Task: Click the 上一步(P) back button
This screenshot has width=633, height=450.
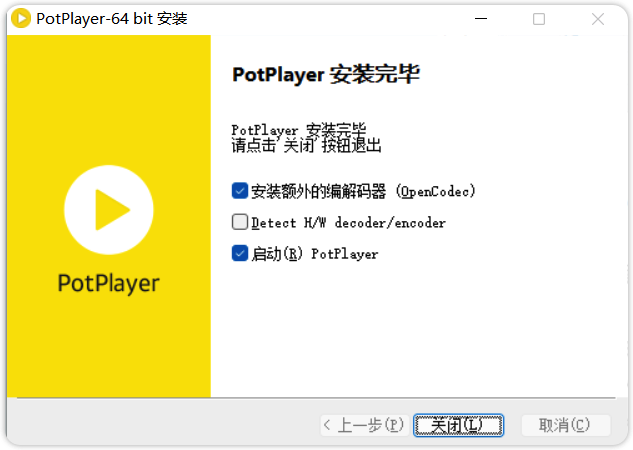Action: pyautogui.click(x=365, y=425)
